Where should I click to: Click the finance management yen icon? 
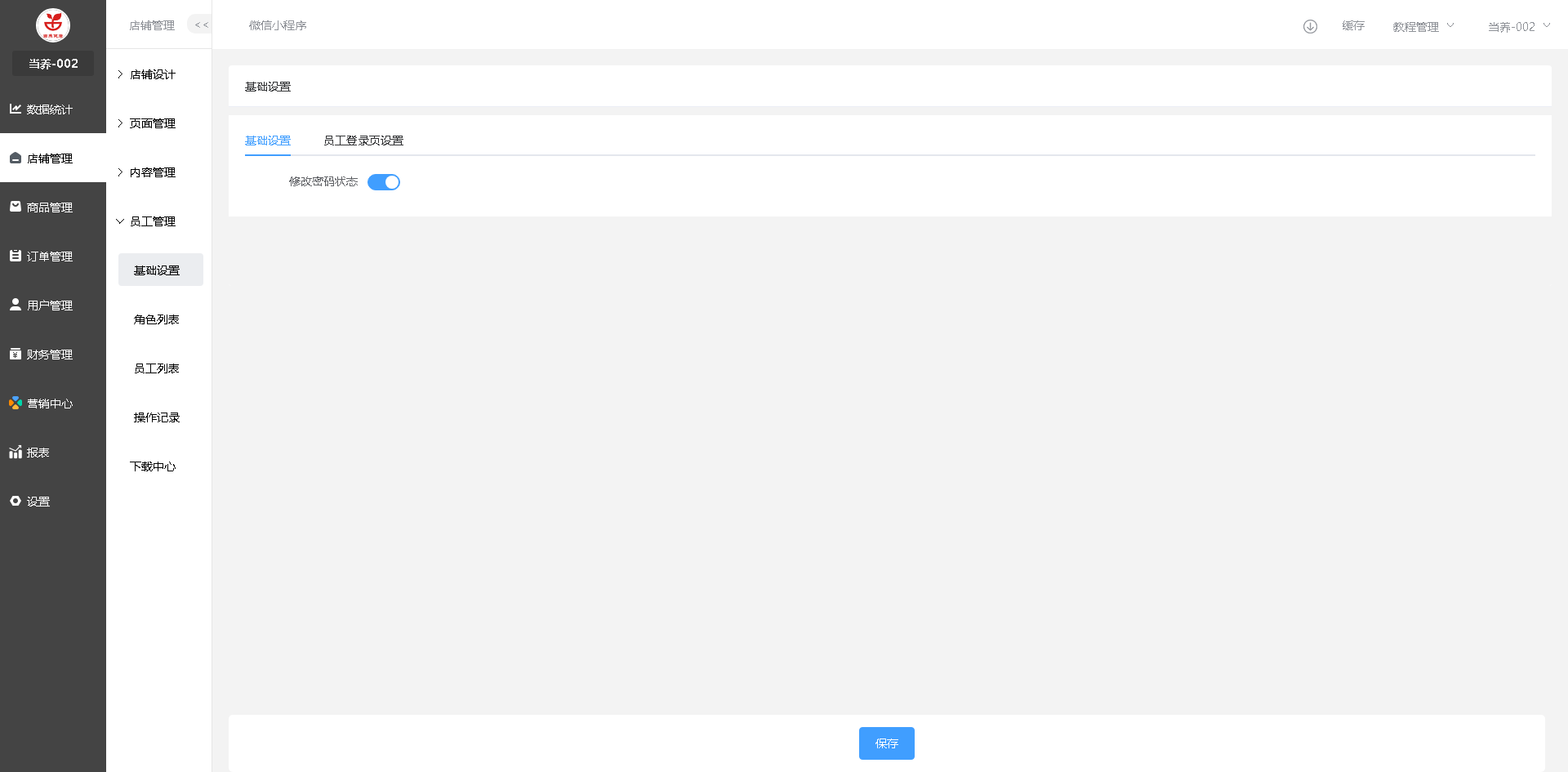pyautogui.click(x=16, y=354)
